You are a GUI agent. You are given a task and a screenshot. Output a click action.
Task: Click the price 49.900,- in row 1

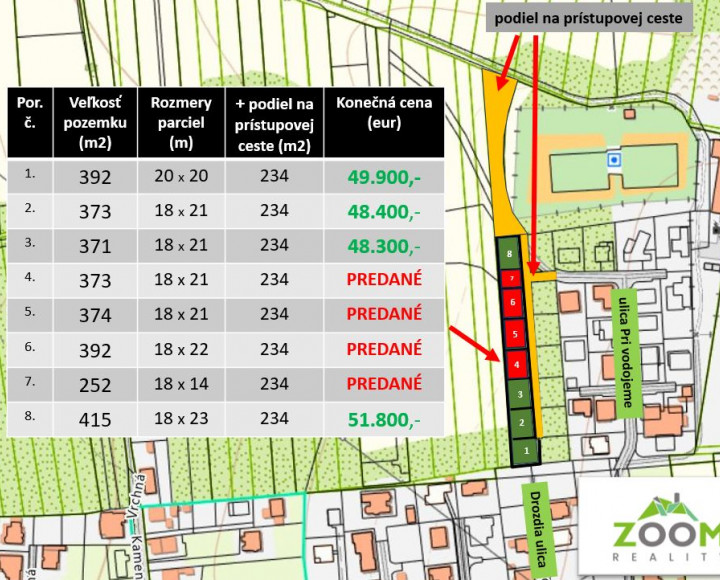tap(383, 177)
